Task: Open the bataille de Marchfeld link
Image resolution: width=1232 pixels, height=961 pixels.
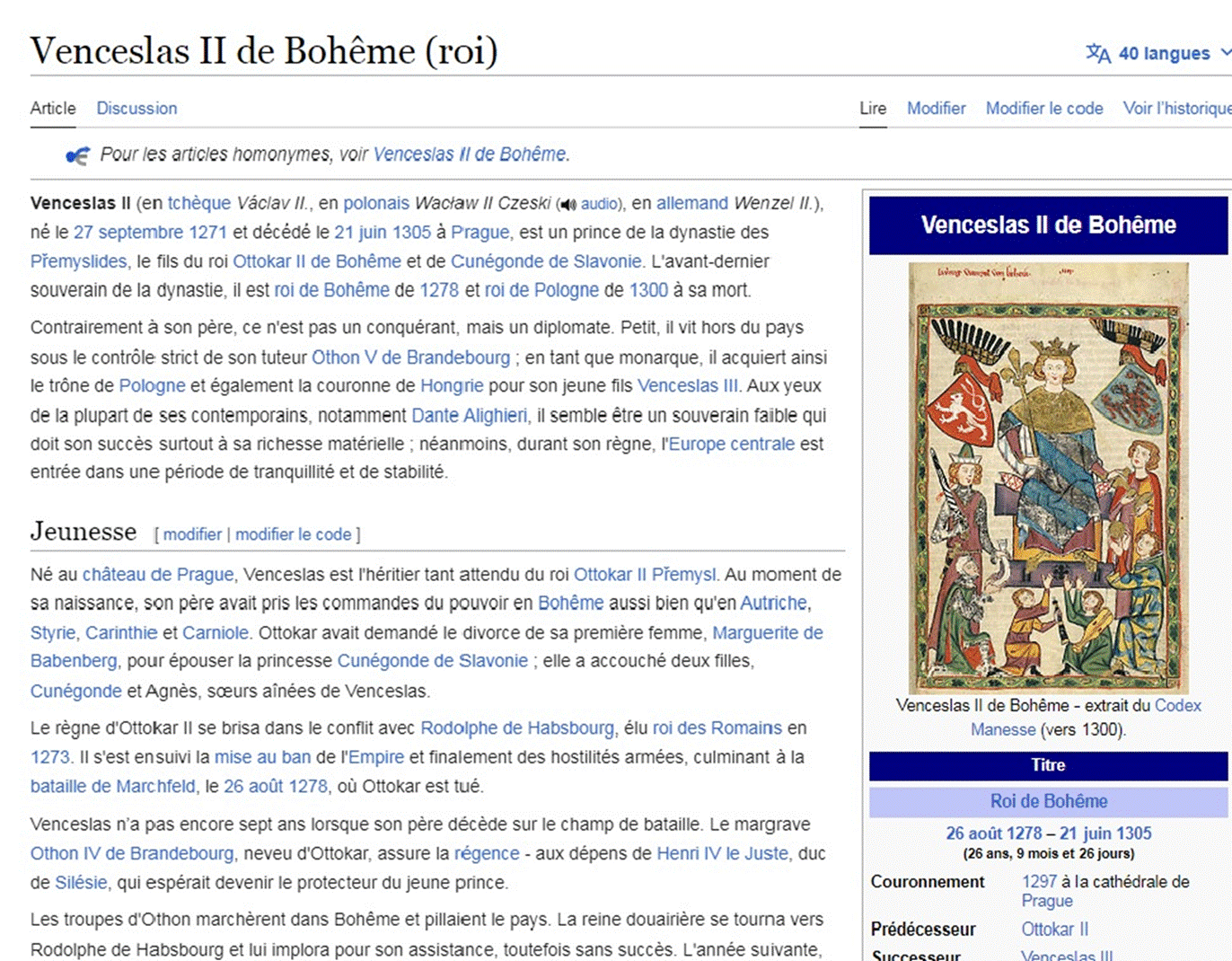Action: pyautogui.click(x=112, y=786)
